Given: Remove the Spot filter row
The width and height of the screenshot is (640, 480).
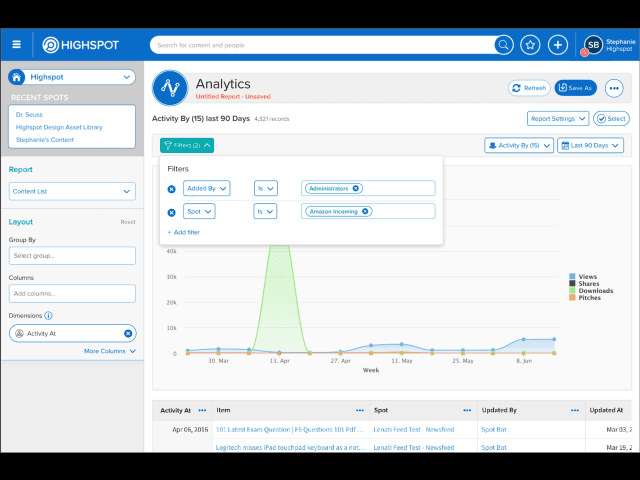Looking at the screenshot, I should click(171, 212).
